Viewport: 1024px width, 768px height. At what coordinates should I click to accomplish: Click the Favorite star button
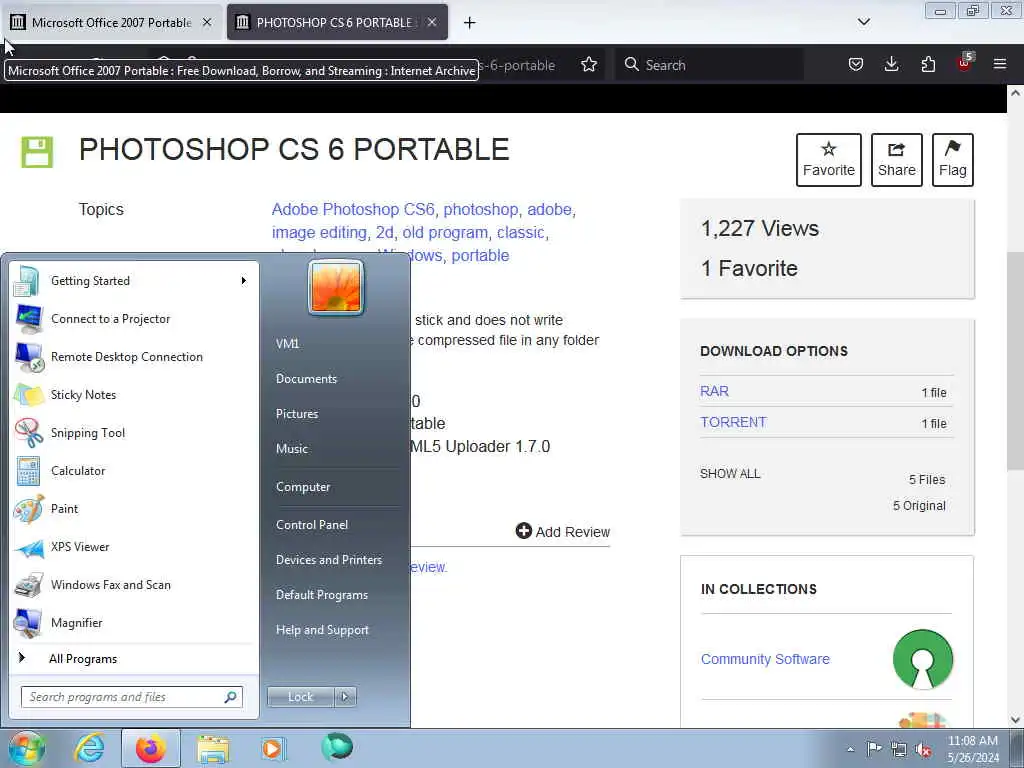pos(828,160)
